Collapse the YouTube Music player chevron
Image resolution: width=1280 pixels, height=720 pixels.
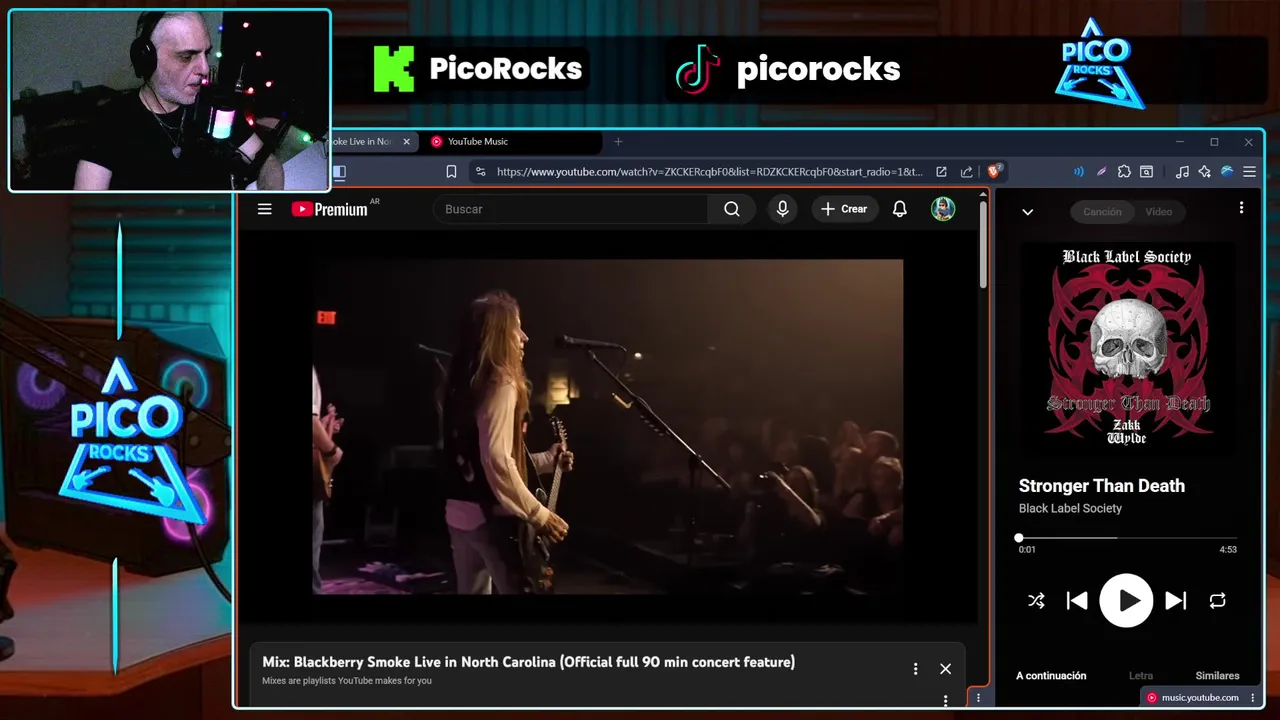click(x=1027, y=212)
